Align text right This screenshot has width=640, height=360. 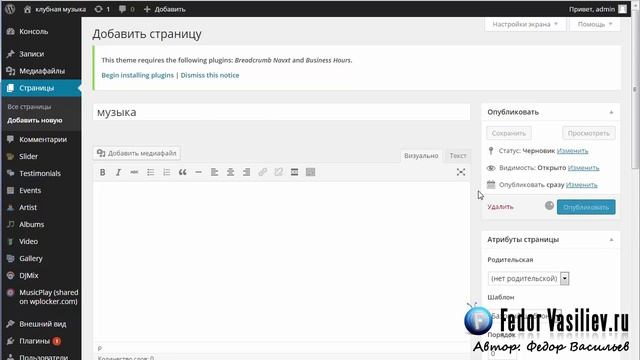[247, 172]
